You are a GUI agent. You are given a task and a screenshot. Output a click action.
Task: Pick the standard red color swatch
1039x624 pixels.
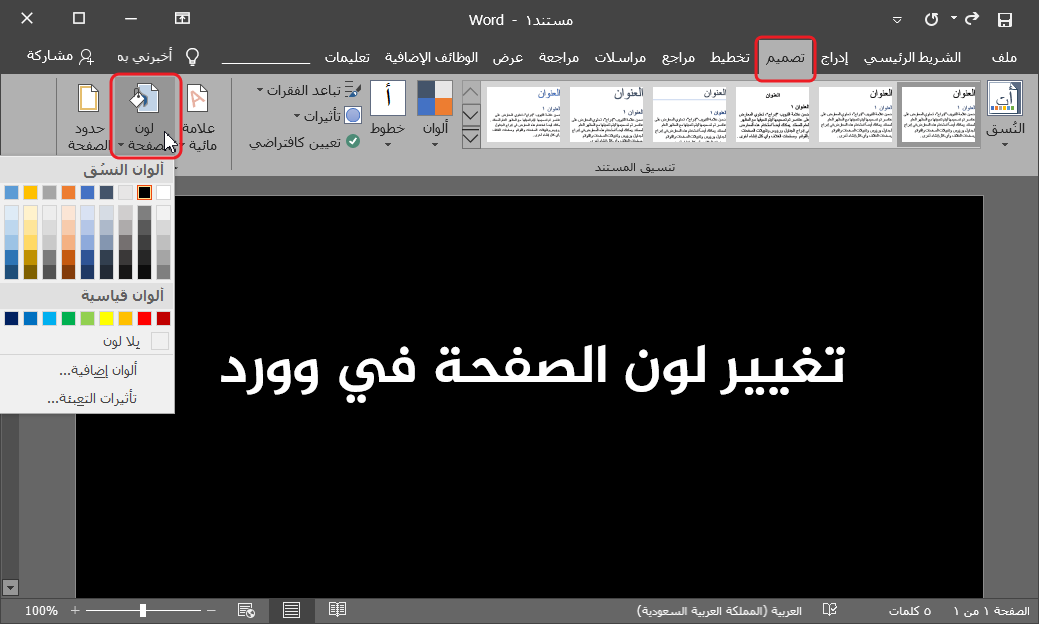[x=144, y=318]
